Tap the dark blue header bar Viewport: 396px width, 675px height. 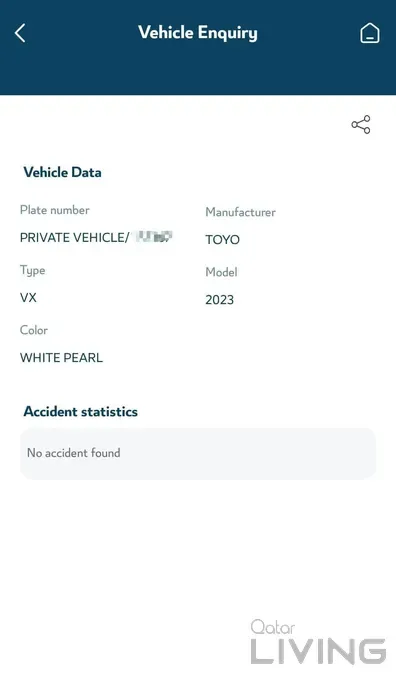pos(198,47)
